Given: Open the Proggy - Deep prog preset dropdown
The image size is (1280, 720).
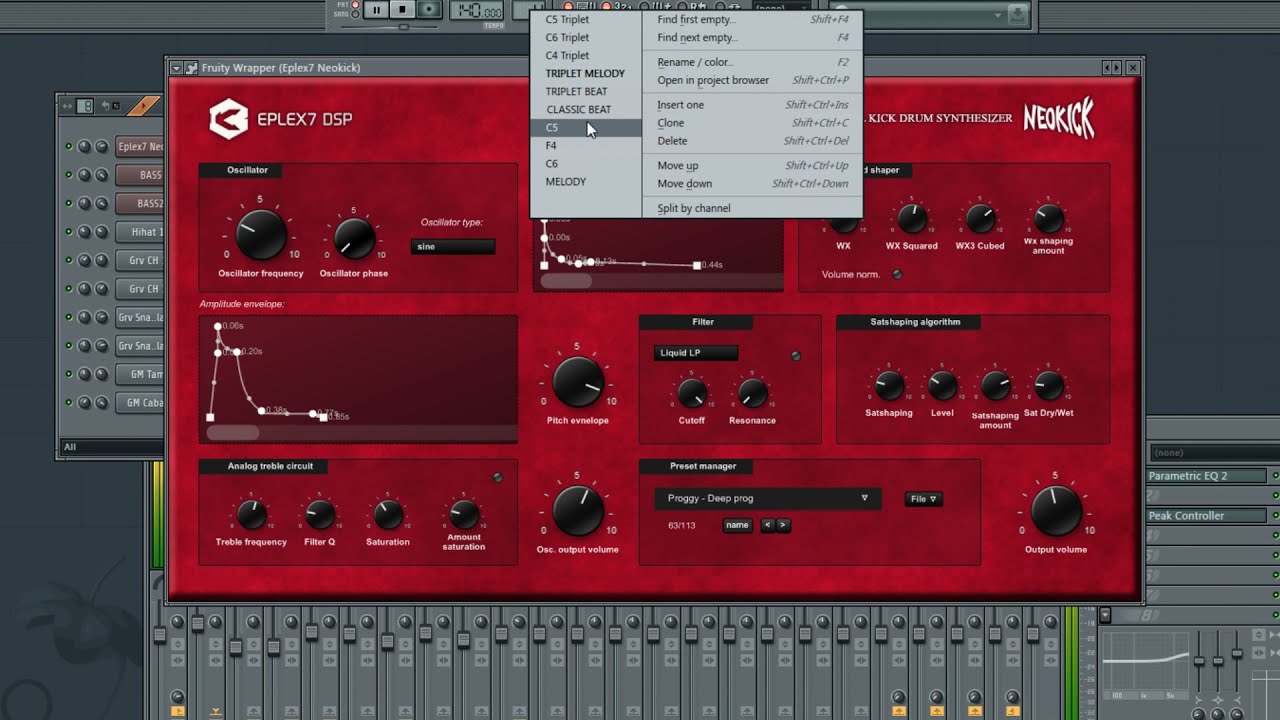Looking at the screenshot, I should [x=768, y=498].
